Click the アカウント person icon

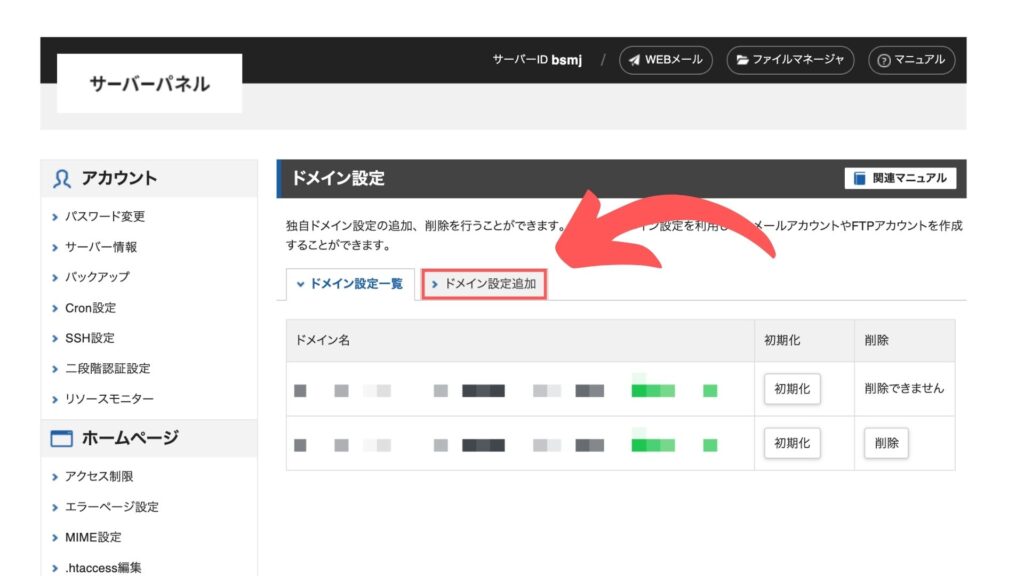coord(61,178)
